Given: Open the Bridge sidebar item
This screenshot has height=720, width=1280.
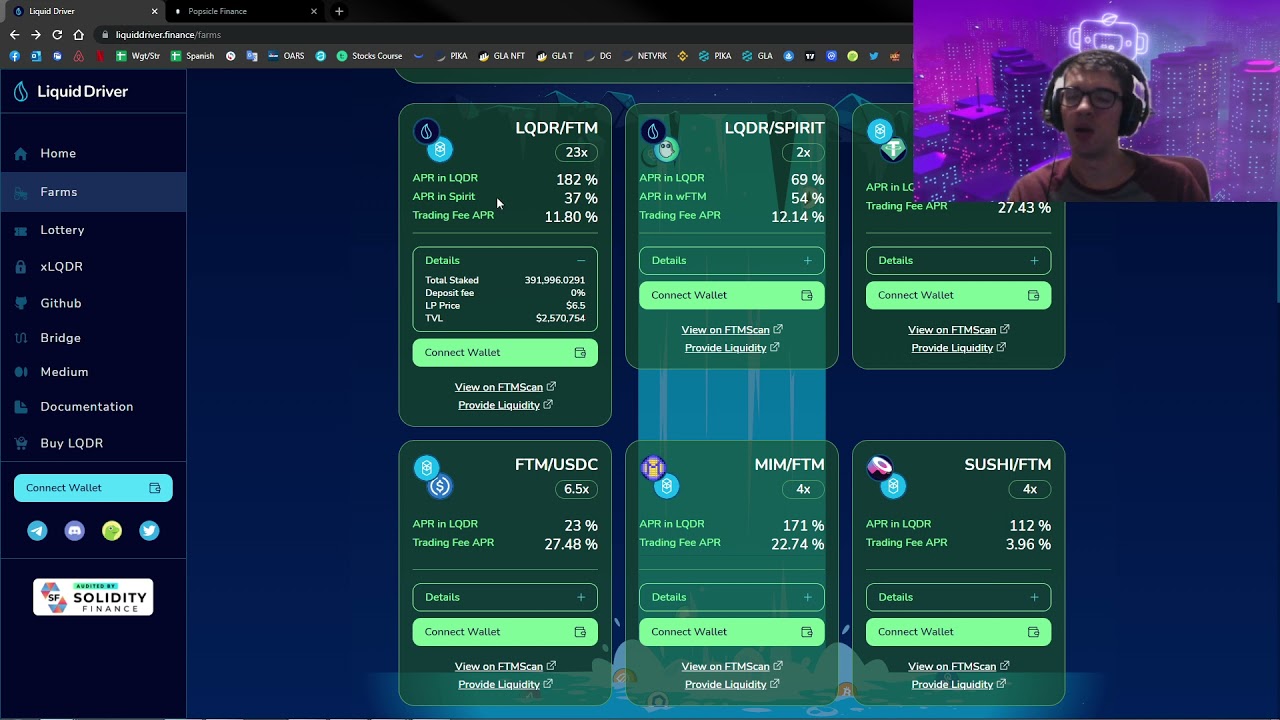Looking at the screenshot, I should (60, 338).
